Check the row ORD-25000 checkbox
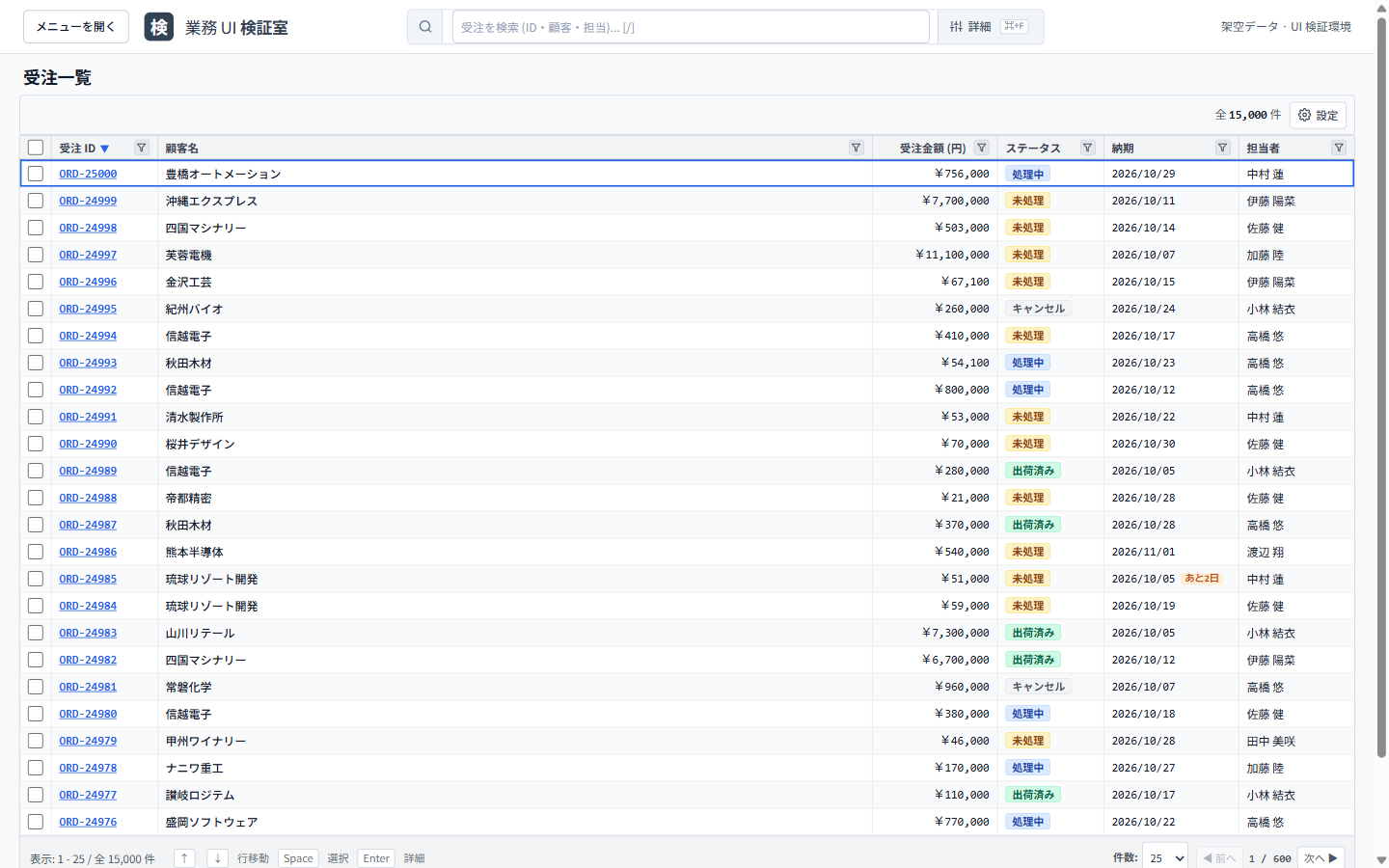Screen dimensions: 1389x868 pos(36,174)
